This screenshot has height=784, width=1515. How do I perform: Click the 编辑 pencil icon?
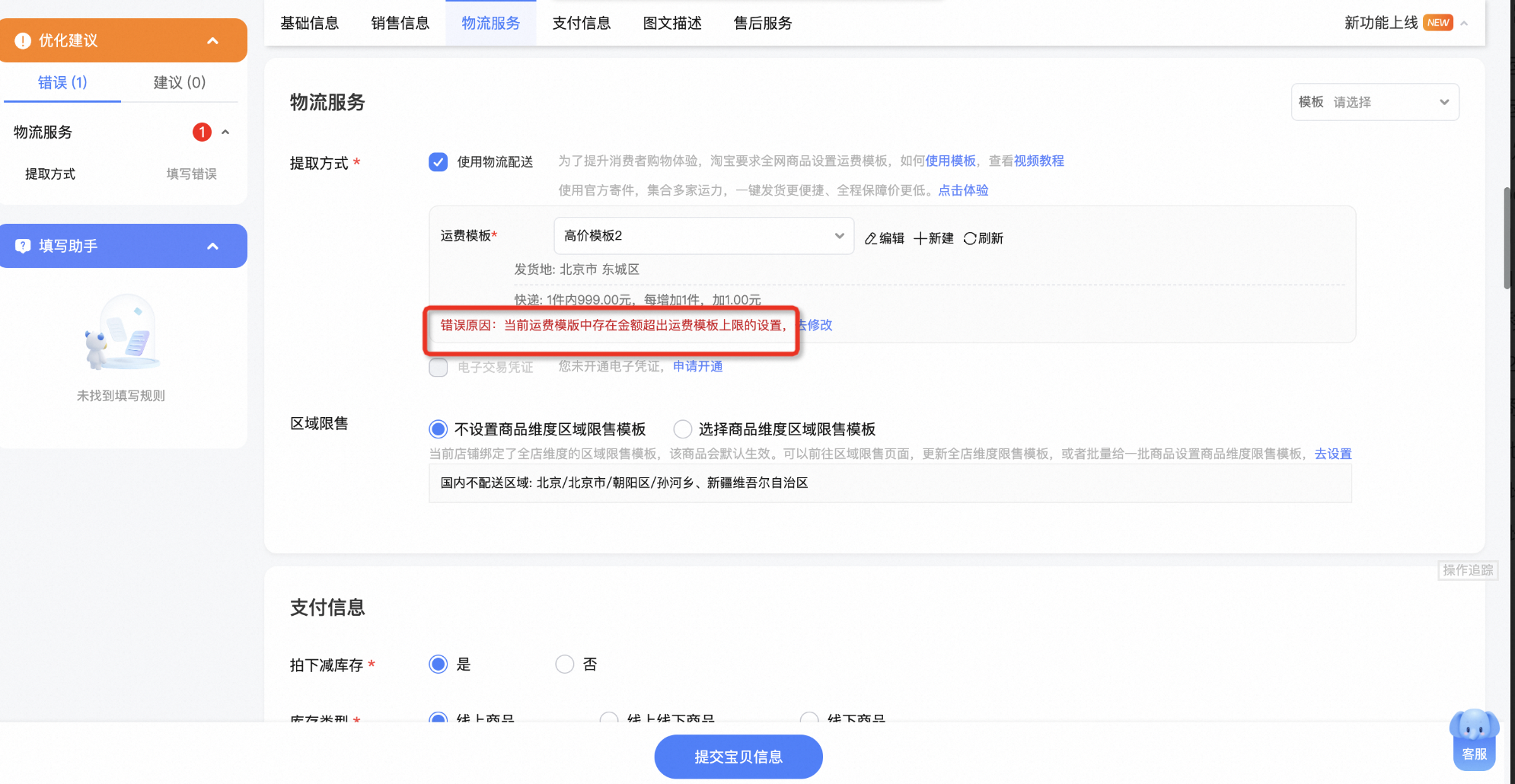click(x=871, y=239)
